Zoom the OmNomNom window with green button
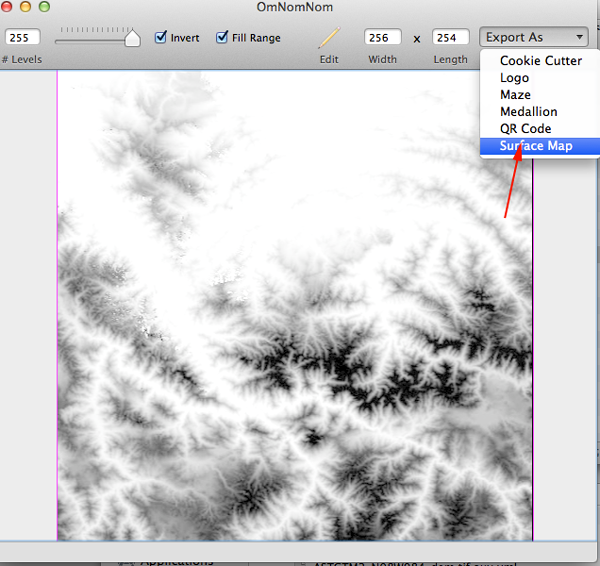The height and width of the screenshot is (566, 600). 44,6
